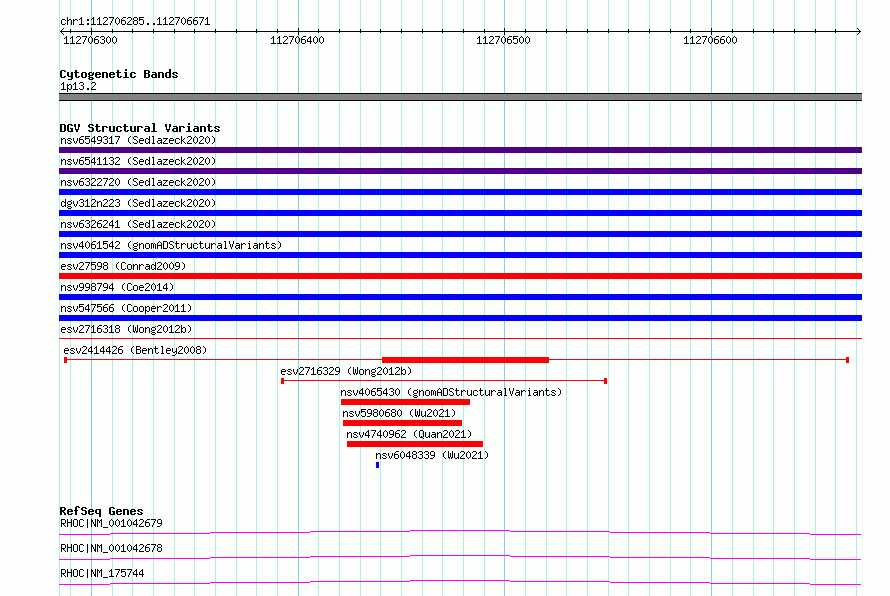Select the dgv312n223 blue variant bar

point(460,213)
